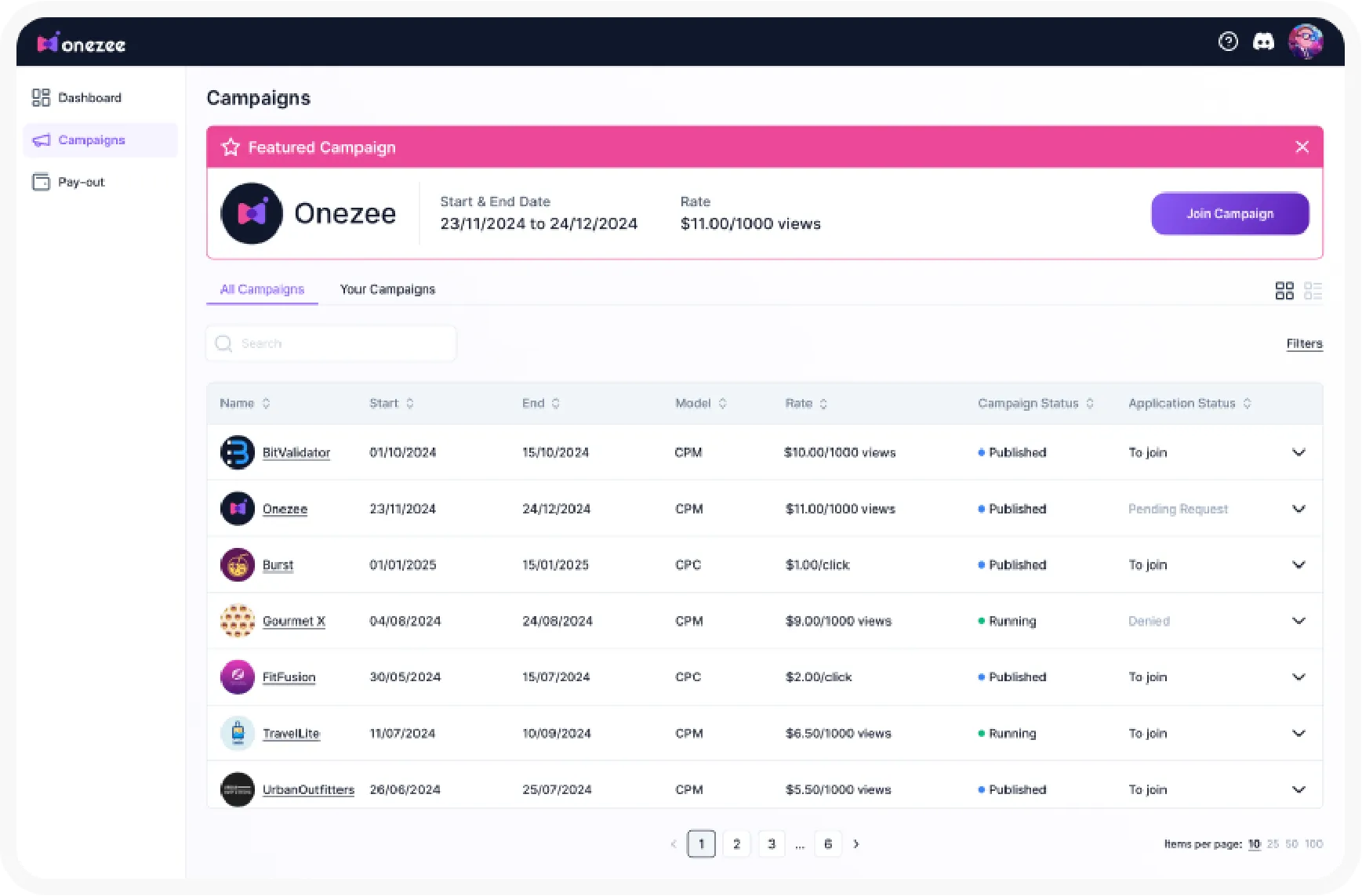The width and height of the screenshot is (1362, 896).
Task: Open the Burst campaign link
Action: pos(278,564)
